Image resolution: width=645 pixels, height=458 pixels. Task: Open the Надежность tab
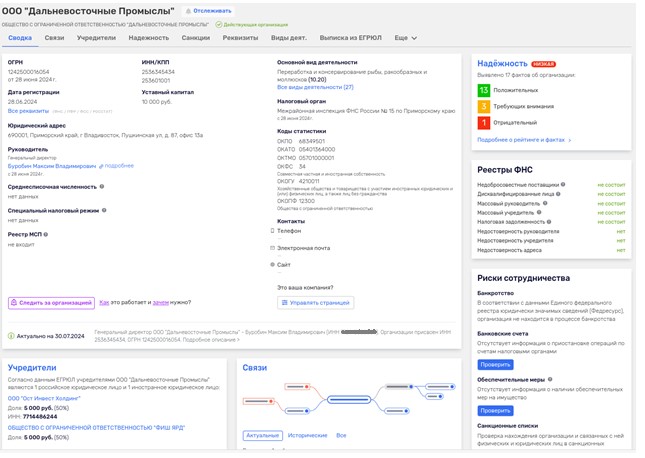148,38
